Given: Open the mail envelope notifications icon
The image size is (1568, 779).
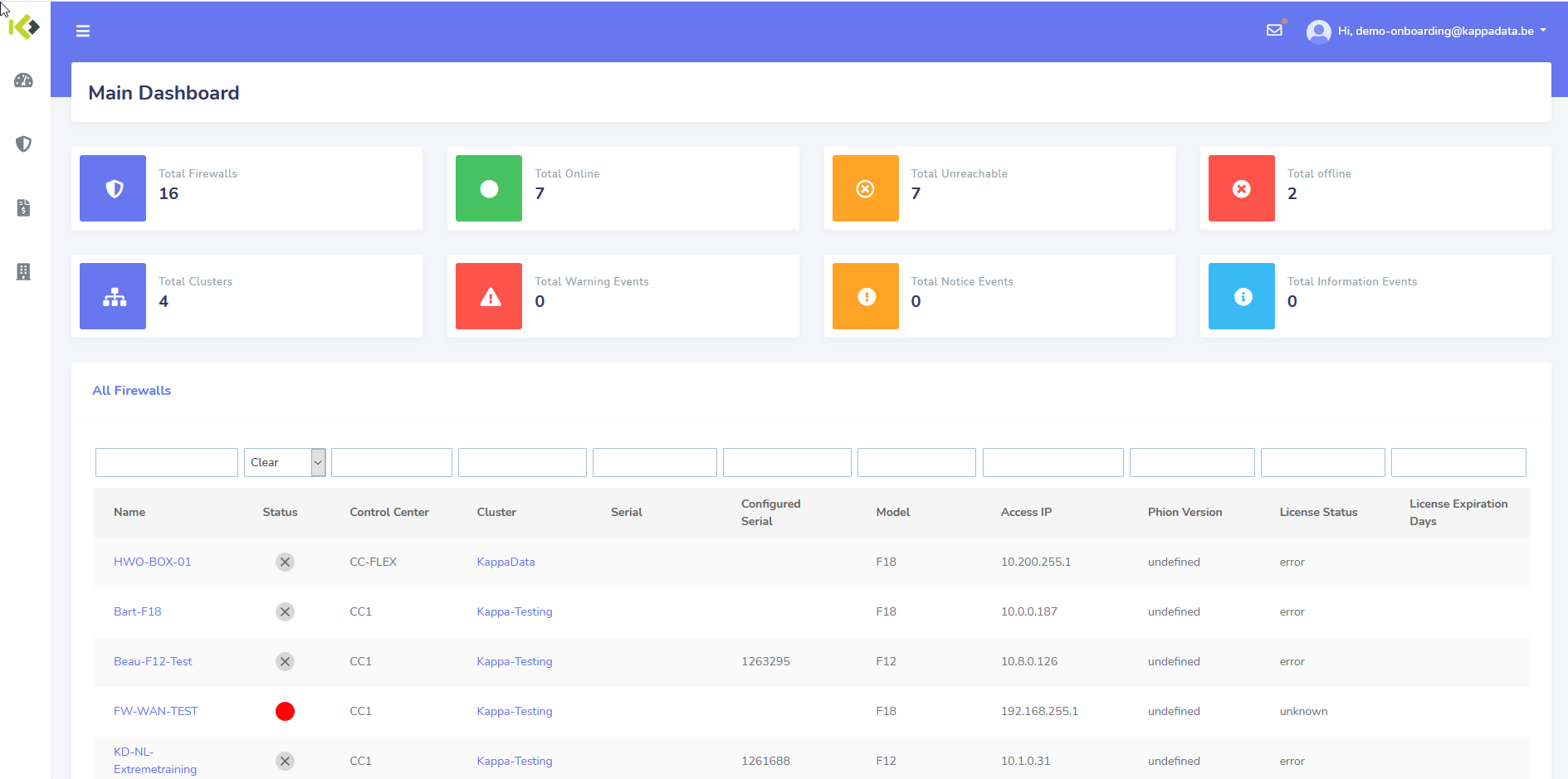Looking at the screenshot, I should (1274, 31).
